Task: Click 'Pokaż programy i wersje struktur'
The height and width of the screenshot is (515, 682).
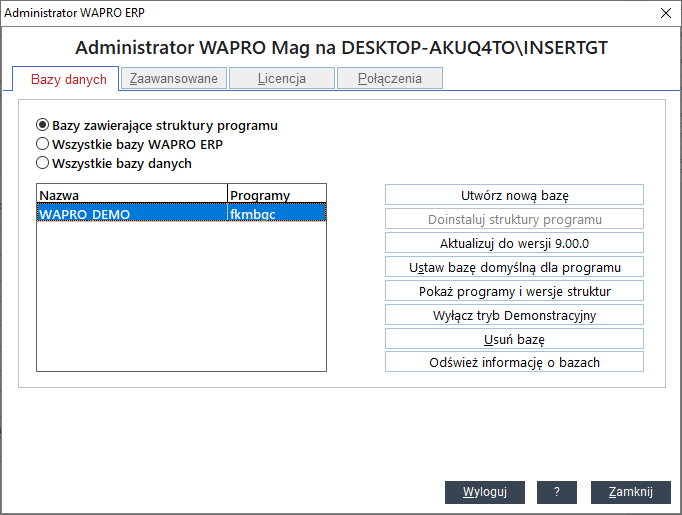Action: point(514,291)
